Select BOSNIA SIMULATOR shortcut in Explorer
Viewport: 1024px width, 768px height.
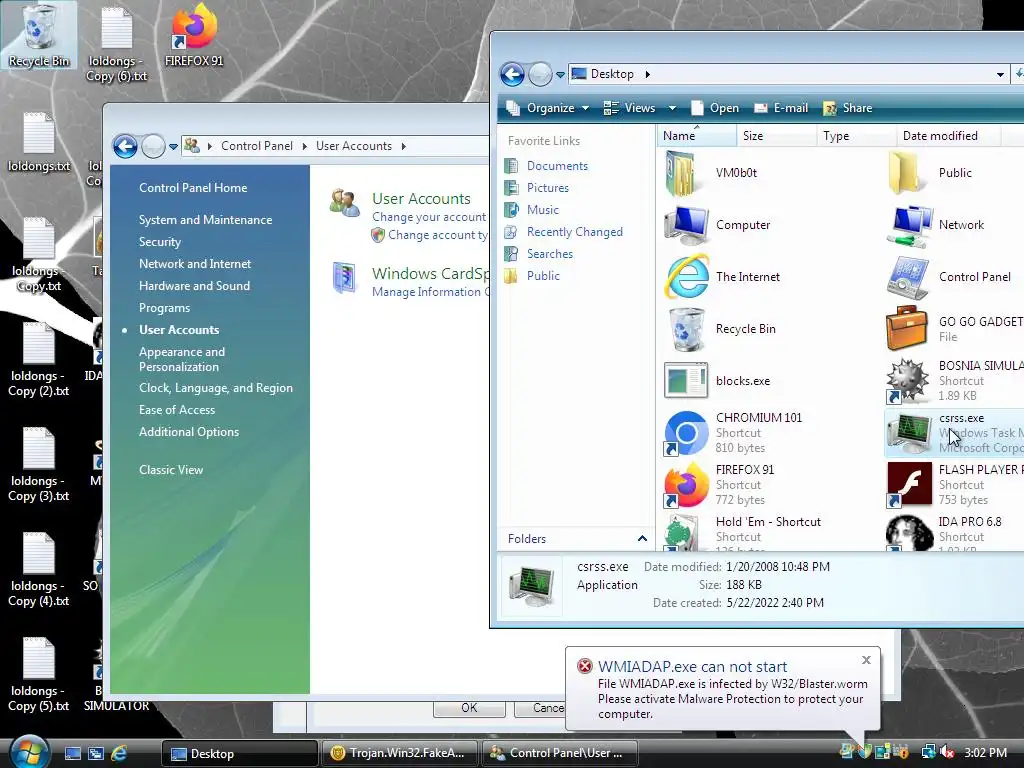tap(954, 381)
